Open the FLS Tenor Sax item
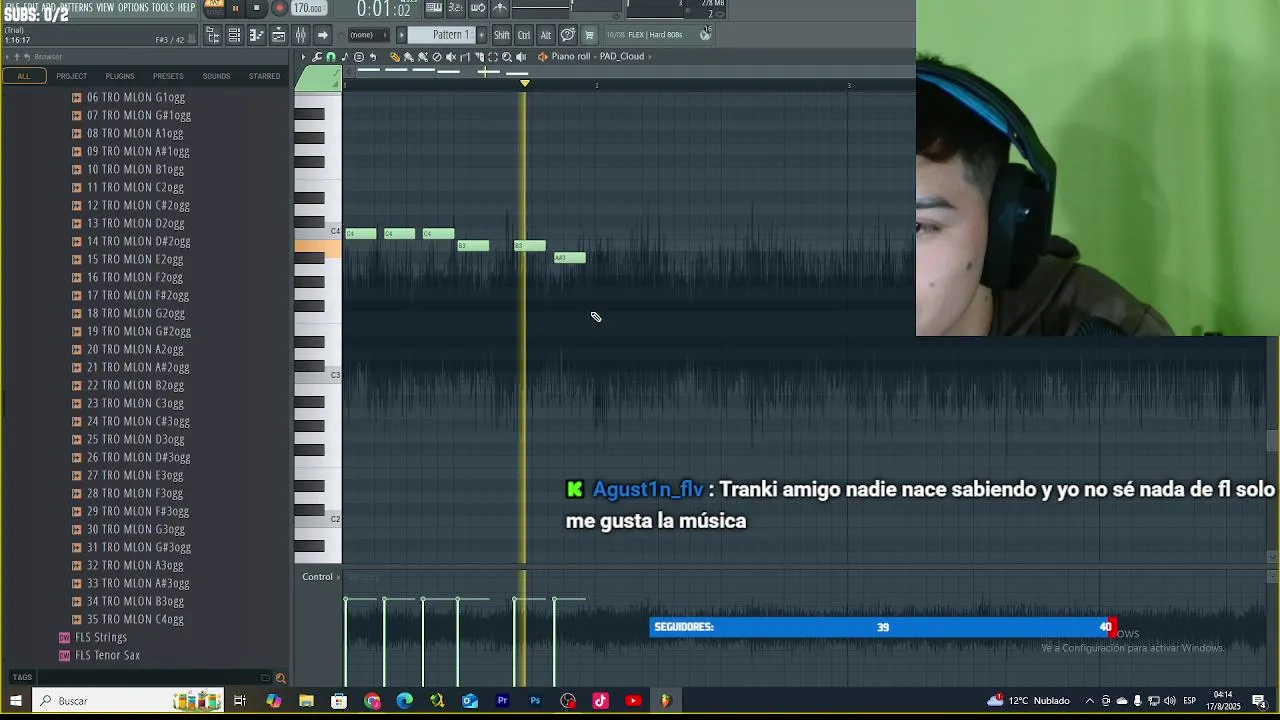 click(107, 655)
